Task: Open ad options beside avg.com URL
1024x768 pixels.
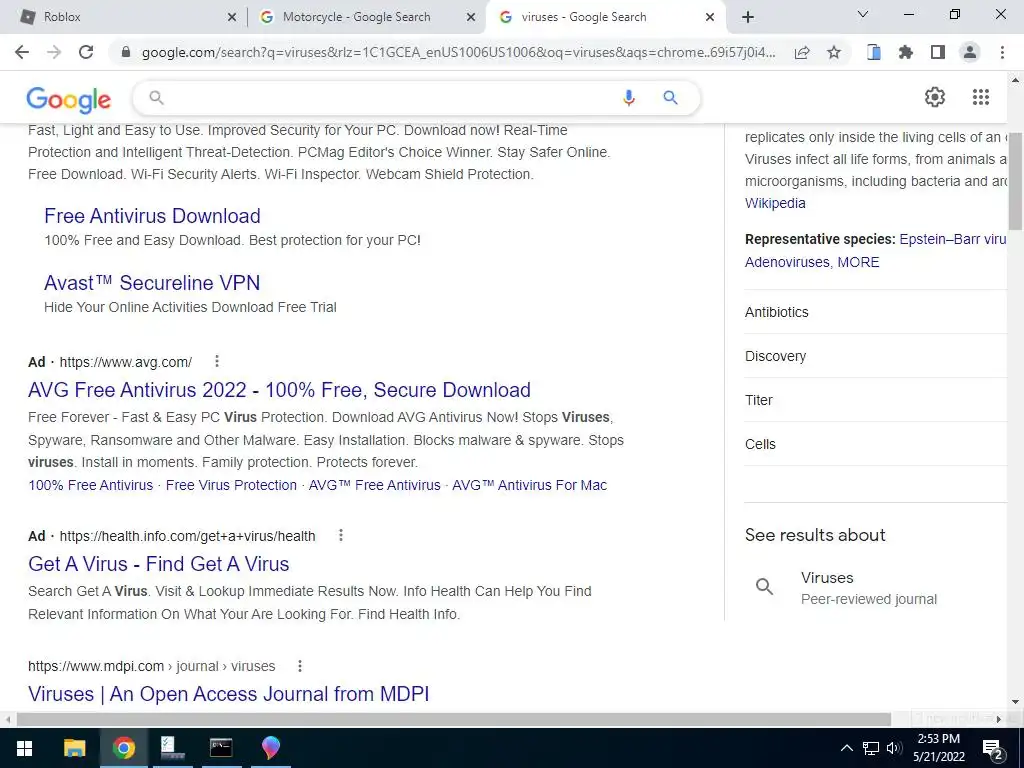Action: point(217,361)
